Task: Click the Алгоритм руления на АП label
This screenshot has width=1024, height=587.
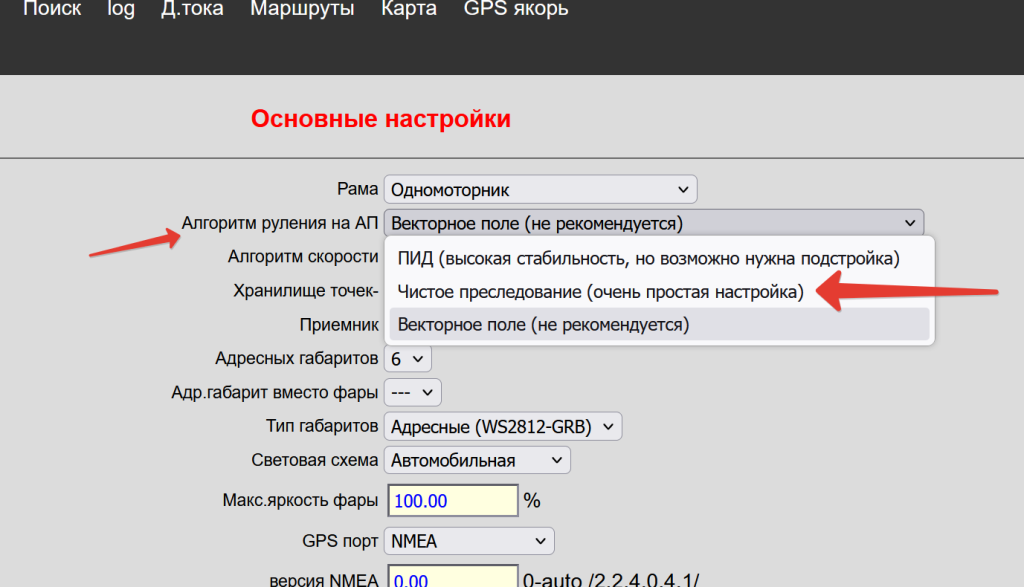Action: [x=279, y=223]
